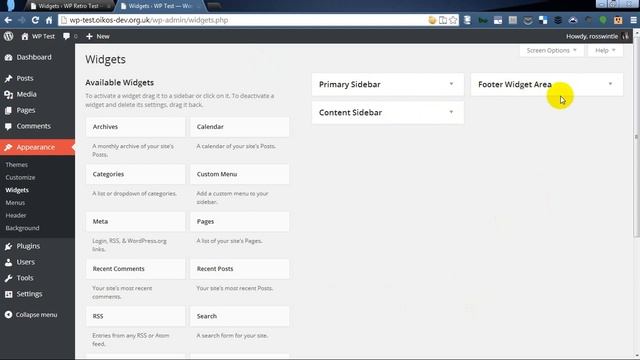Click the New button in admin bar

point(98,36)
